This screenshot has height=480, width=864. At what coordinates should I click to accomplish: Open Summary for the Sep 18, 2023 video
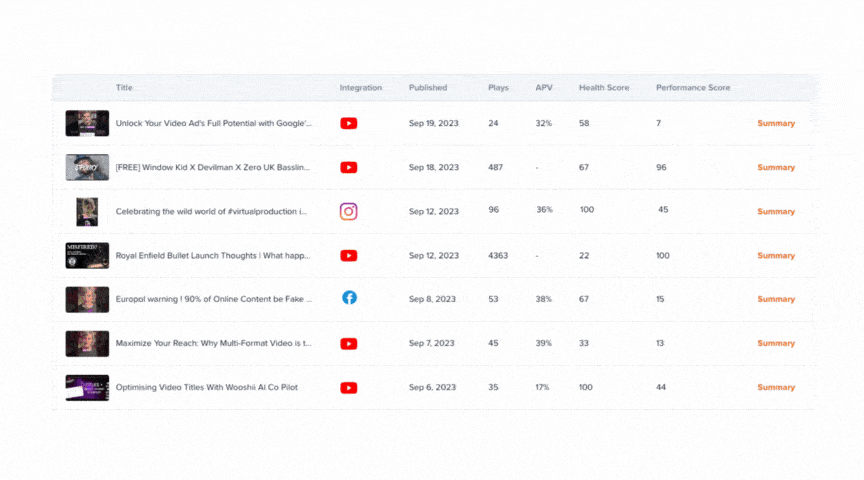pyautogui.click(x=775, y=168)
